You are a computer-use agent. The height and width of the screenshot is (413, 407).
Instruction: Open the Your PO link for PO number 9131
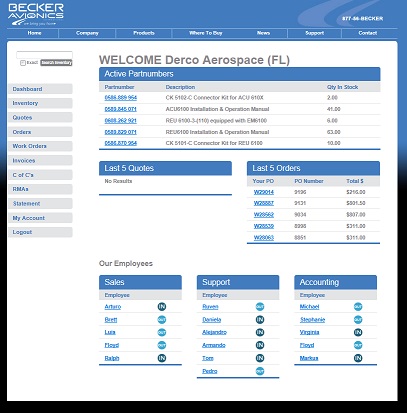point(264,203)
